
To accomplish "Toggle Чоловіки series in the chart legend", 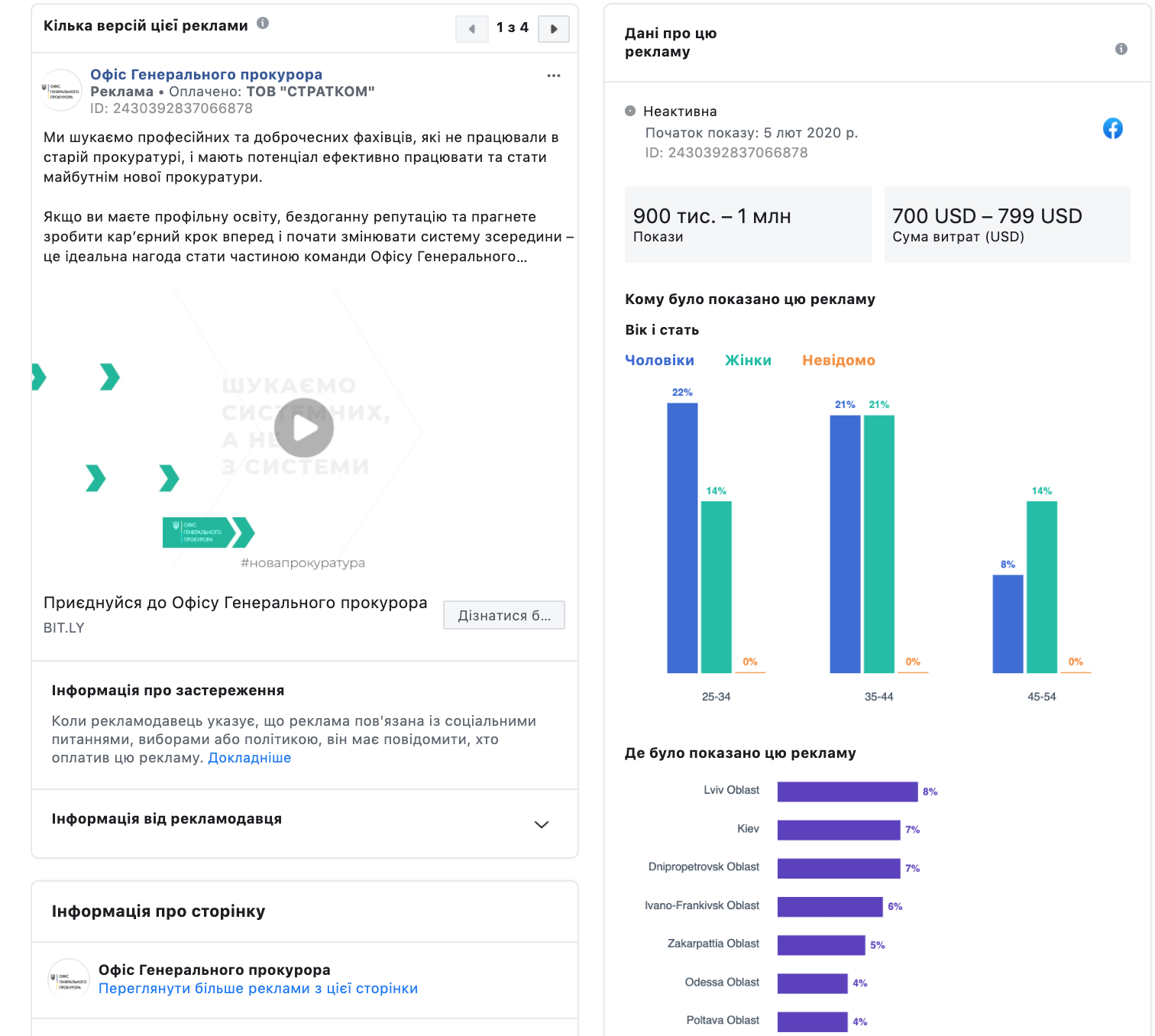I will pos(659,360).
